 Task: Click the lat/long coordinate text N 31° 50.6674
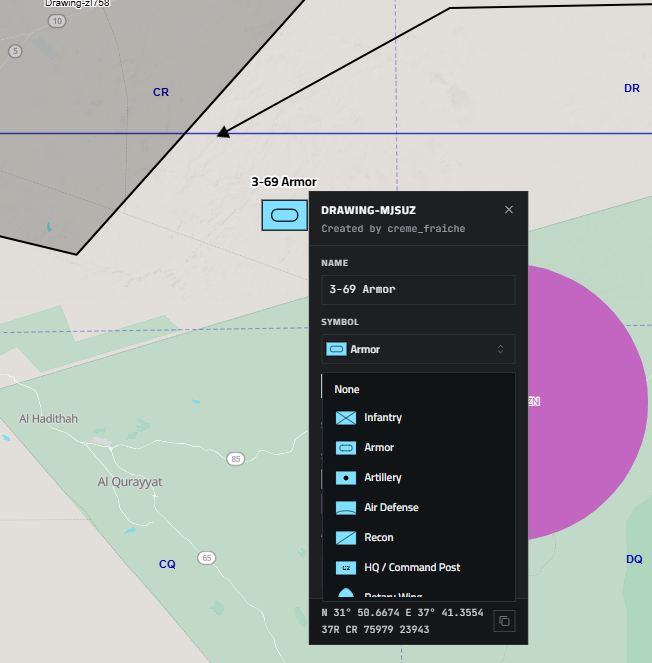coord(402,613)
